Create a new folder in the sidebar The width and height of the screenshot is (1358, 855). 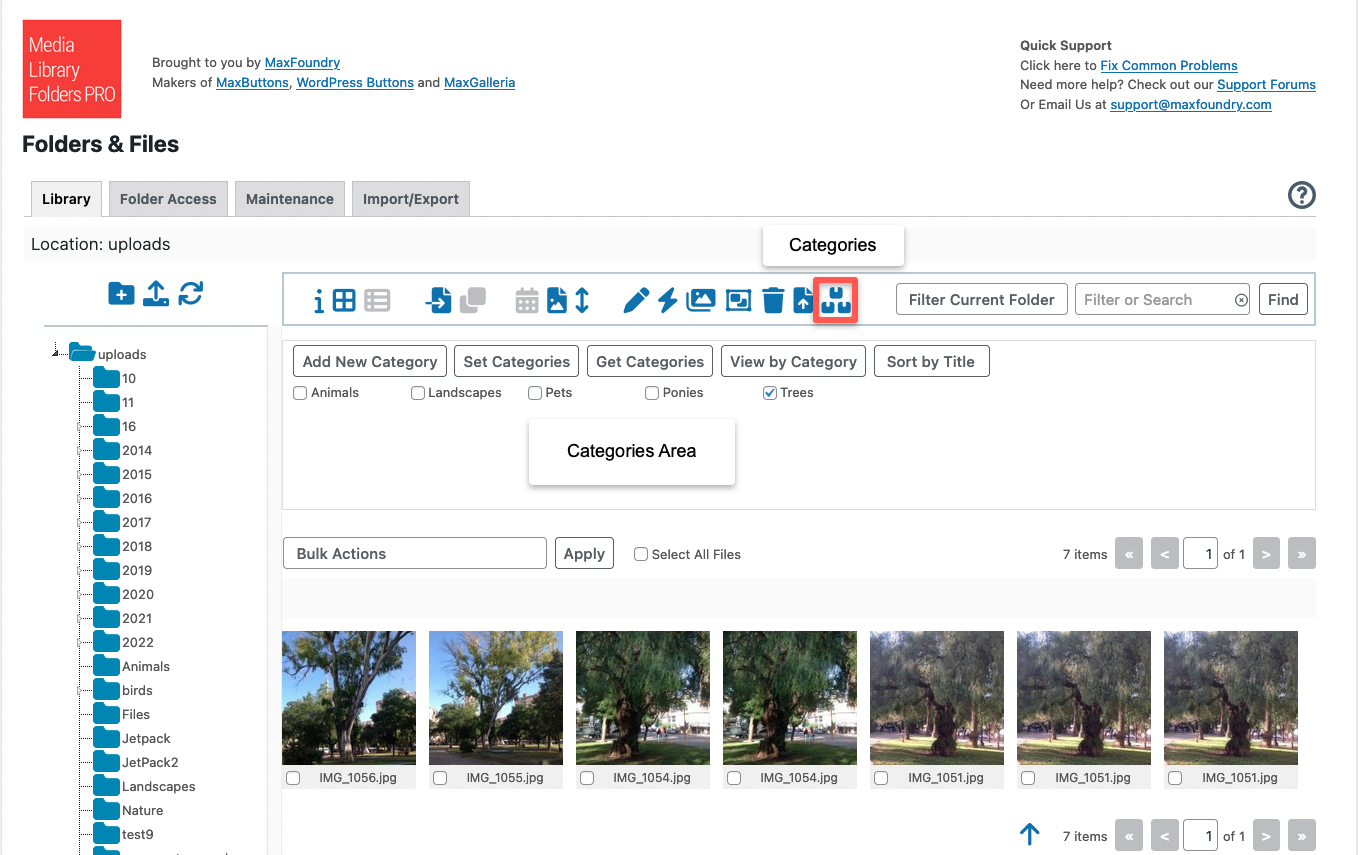coord(120,294)
